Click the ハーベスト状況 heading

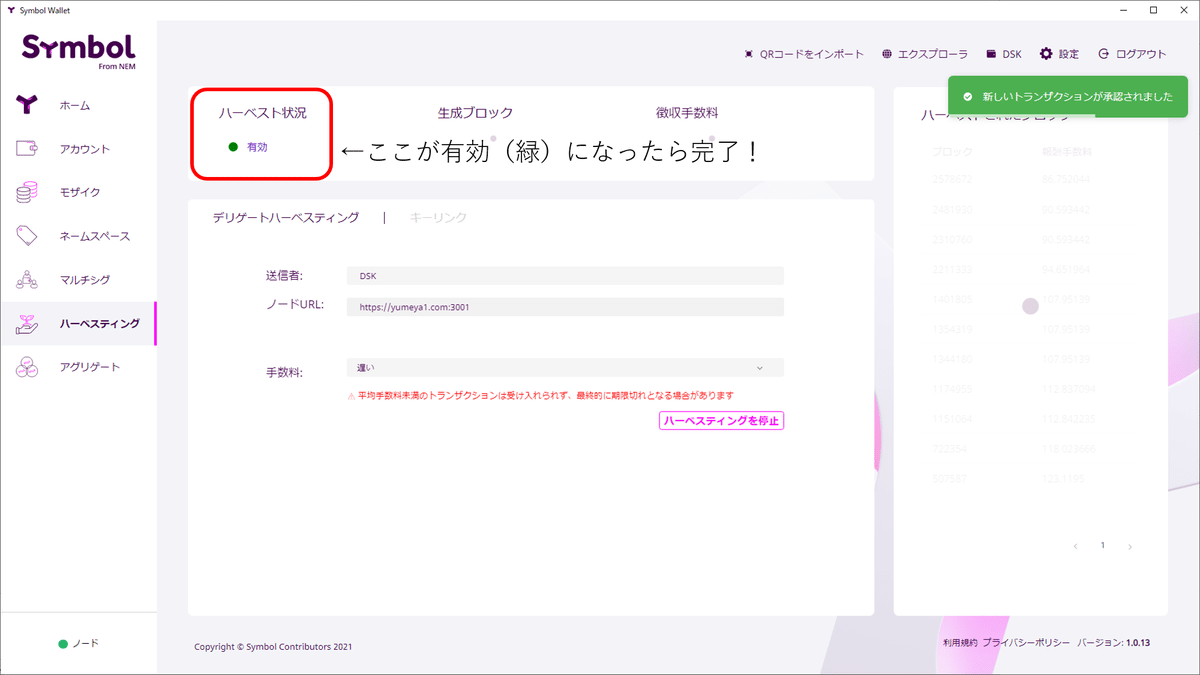[x=263, y=113]
